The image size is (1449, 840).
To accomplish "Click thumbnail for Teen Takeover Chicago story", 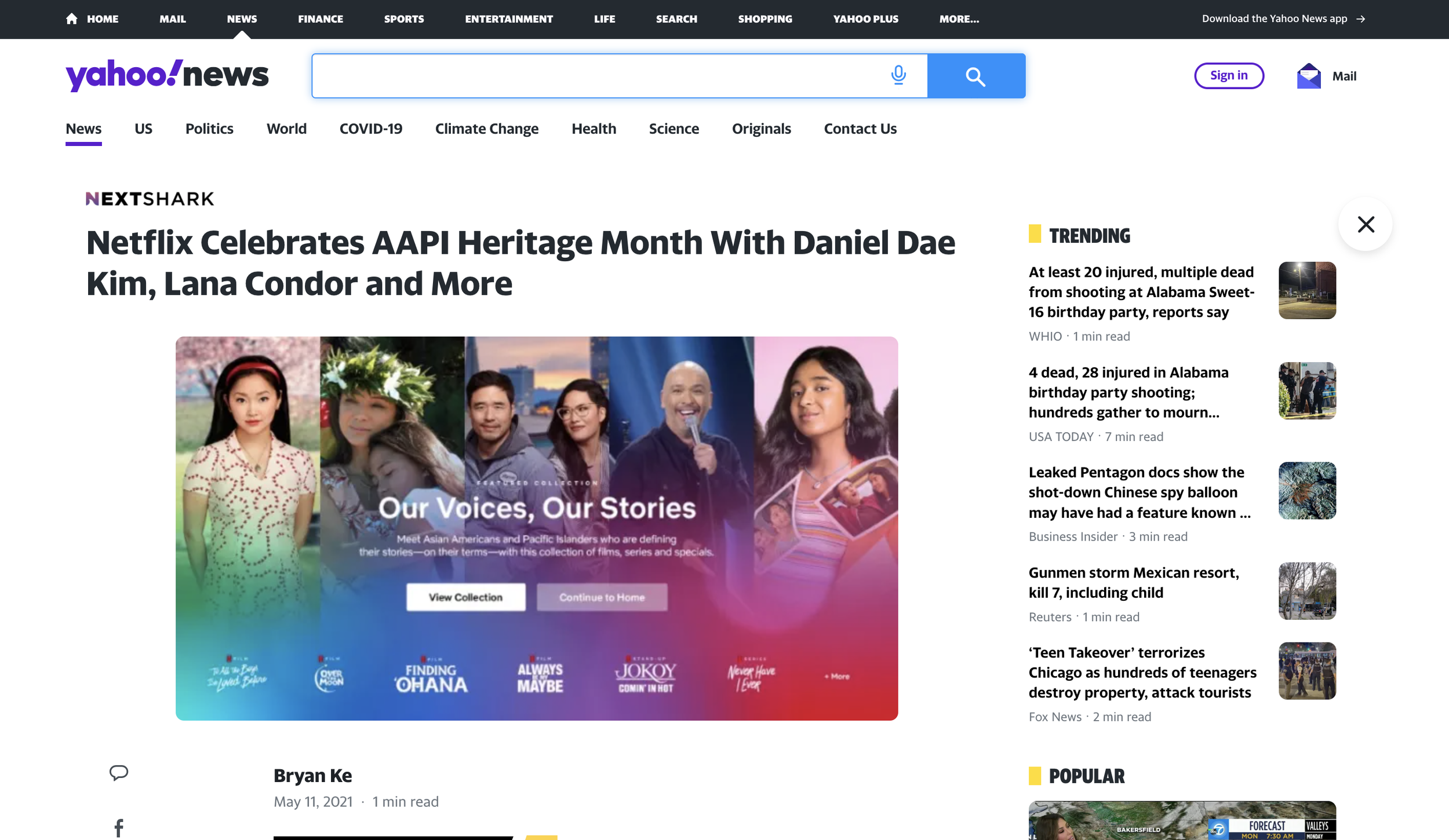I will point(1307,671).
